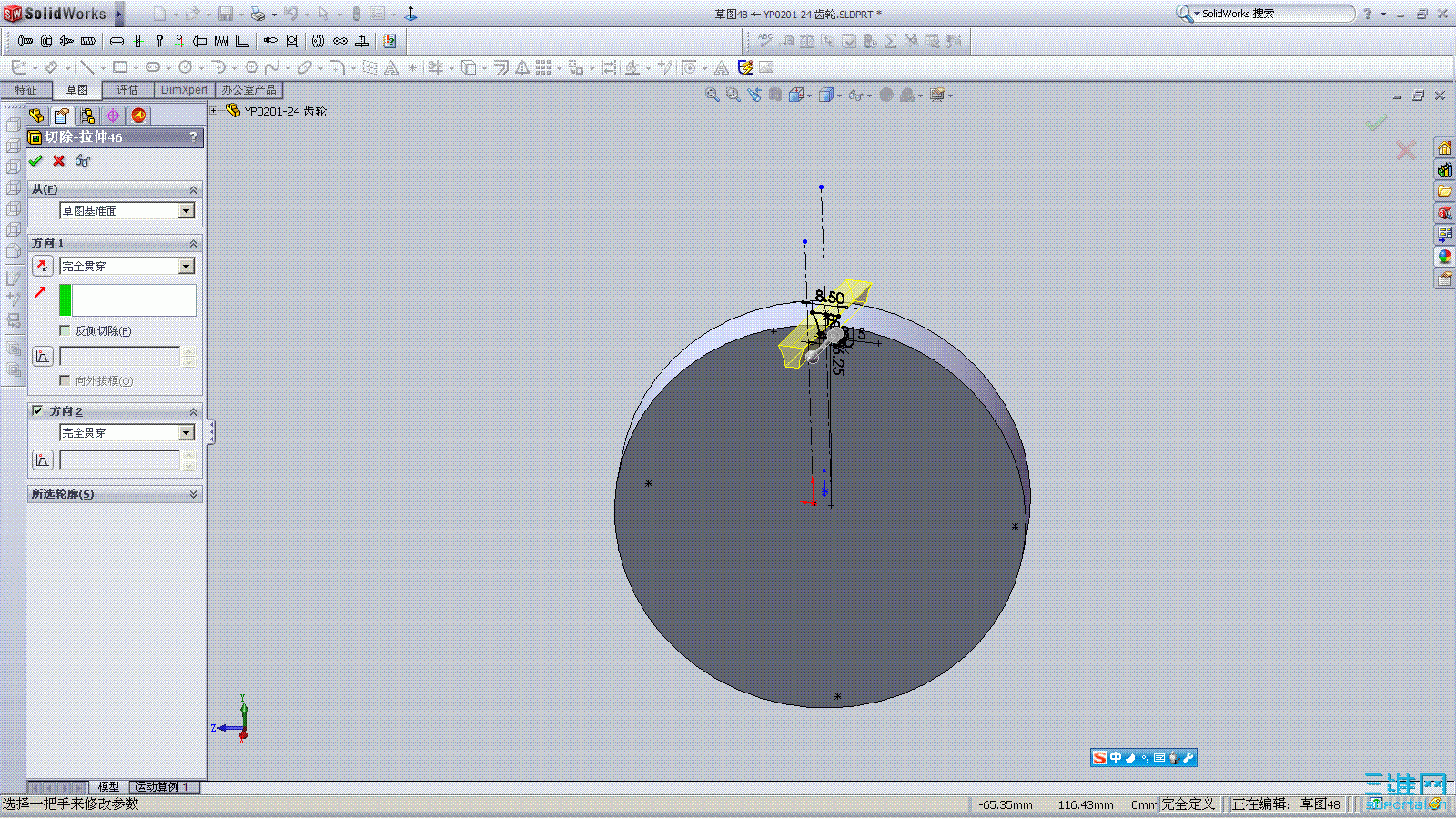Enable the 反侧切除 (flip side to cut) checkbox

pos(65,330)
